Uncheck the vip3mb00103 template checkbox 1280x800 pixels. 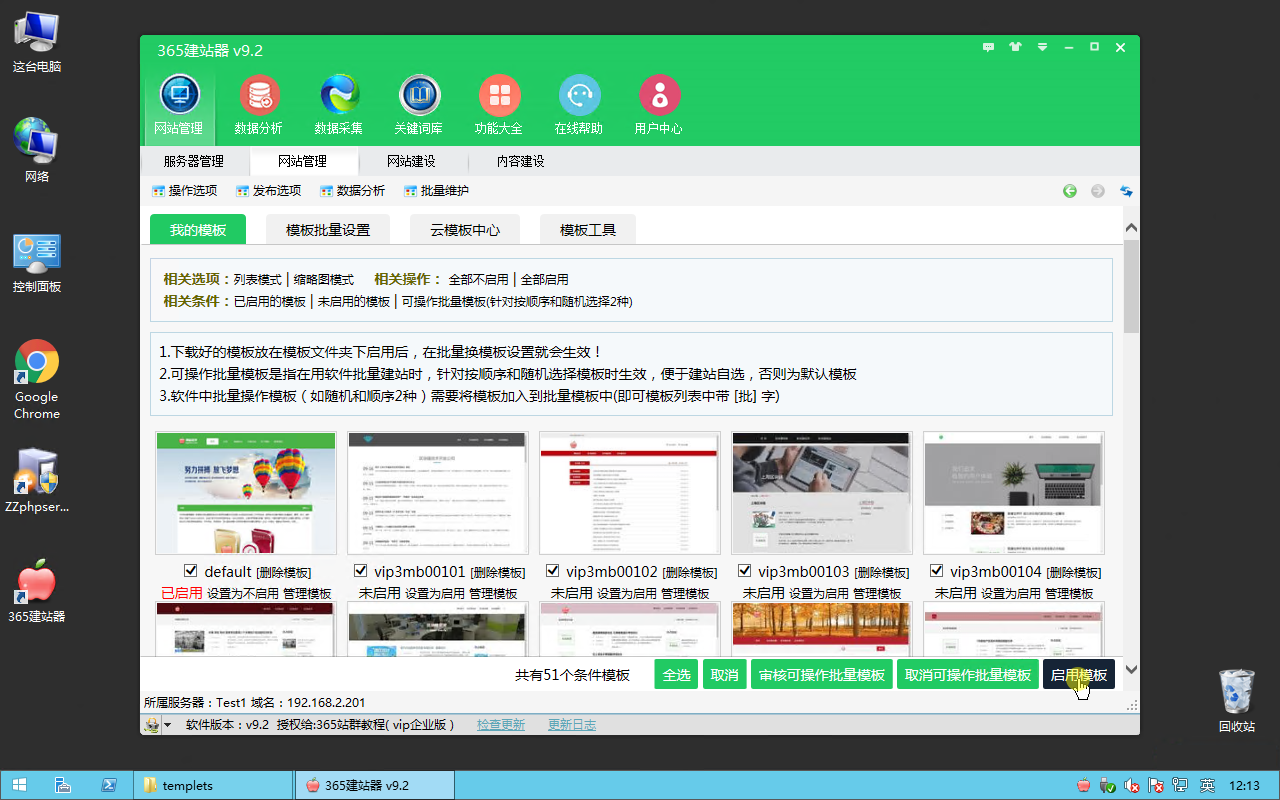coord(745,571)
